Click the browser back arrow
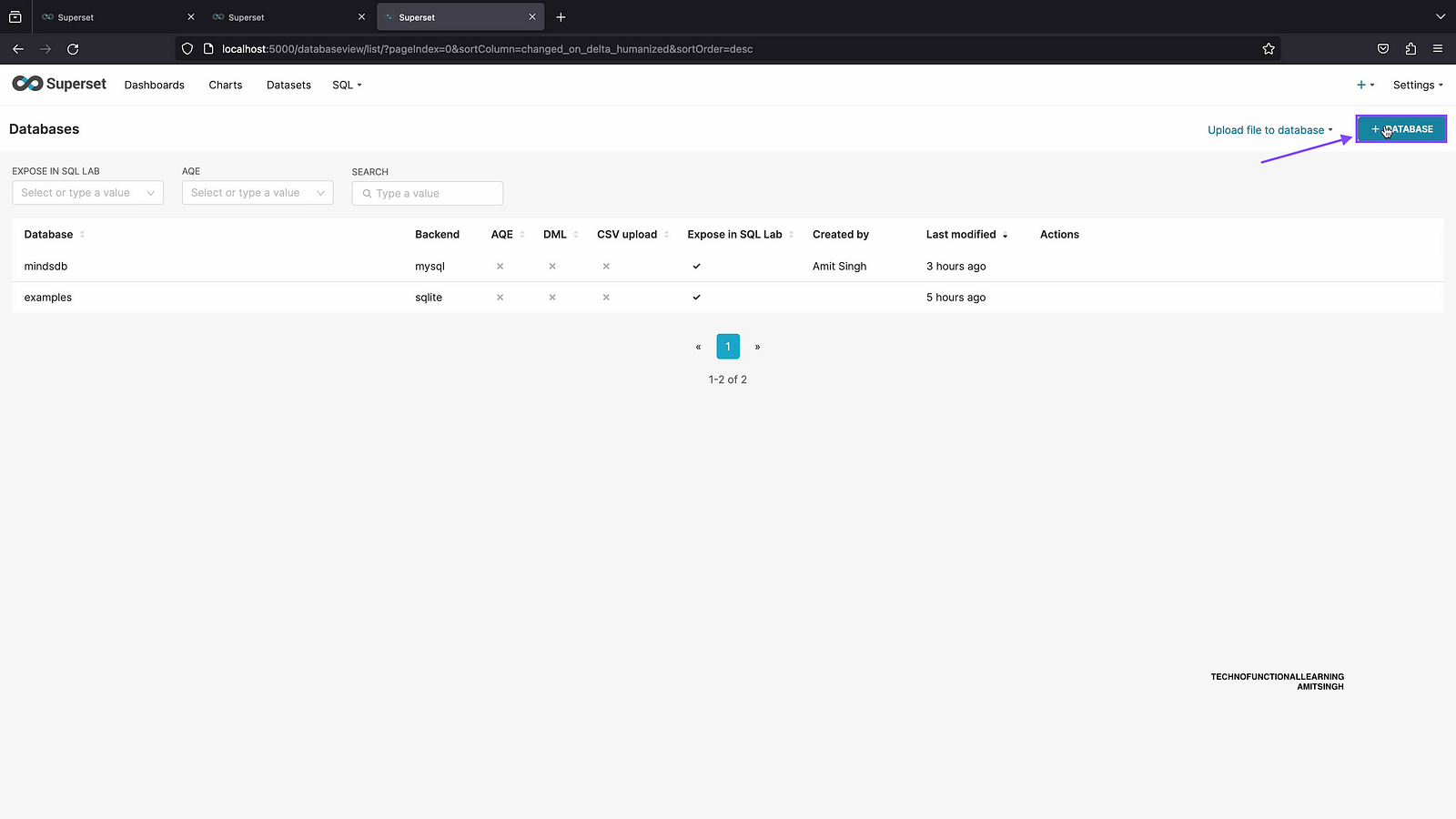This screenshot has height=819, width=1456. click(x=18, y=49)
